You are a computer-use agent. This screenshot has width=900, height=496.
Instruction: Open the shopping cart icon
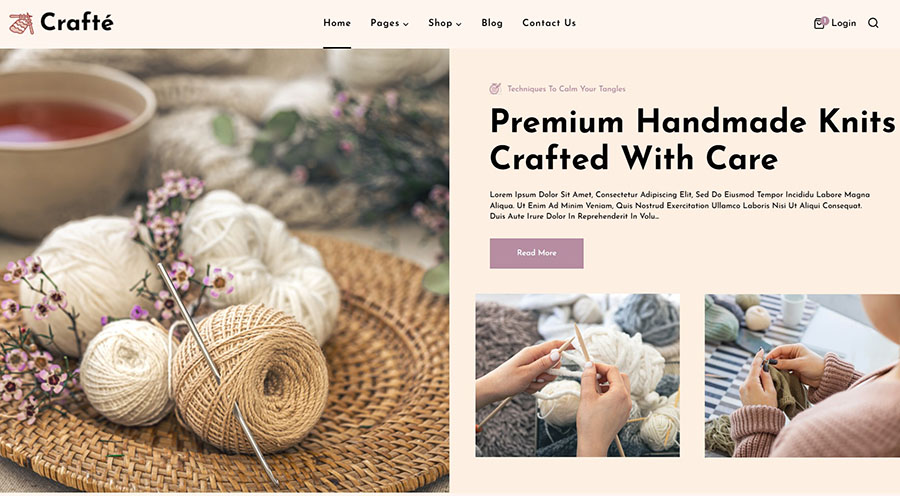coord(819,24)
